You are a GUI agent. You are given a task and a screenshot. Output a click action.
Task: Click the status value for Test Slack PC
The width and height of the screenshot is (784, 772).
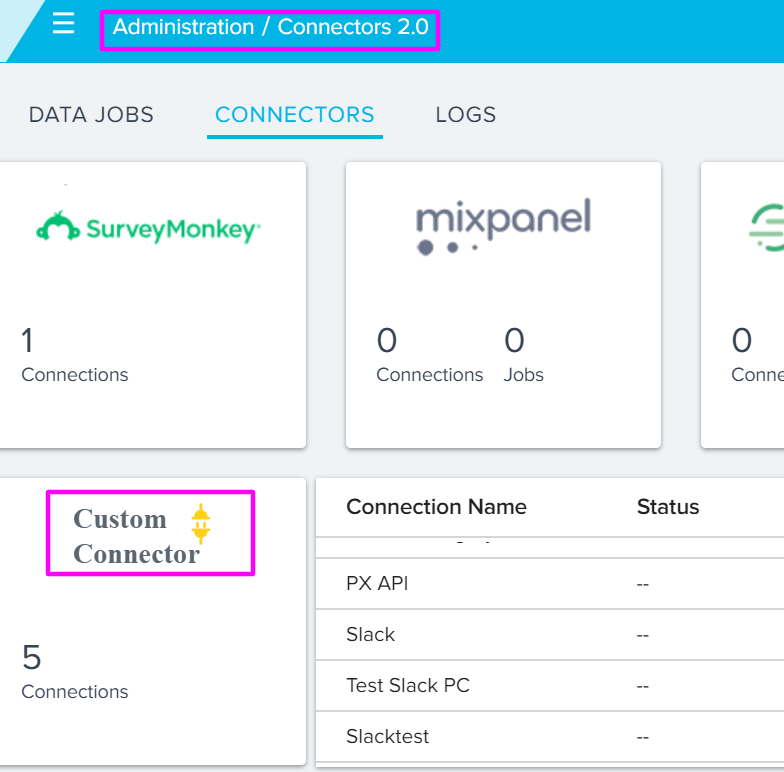[642, 686]
